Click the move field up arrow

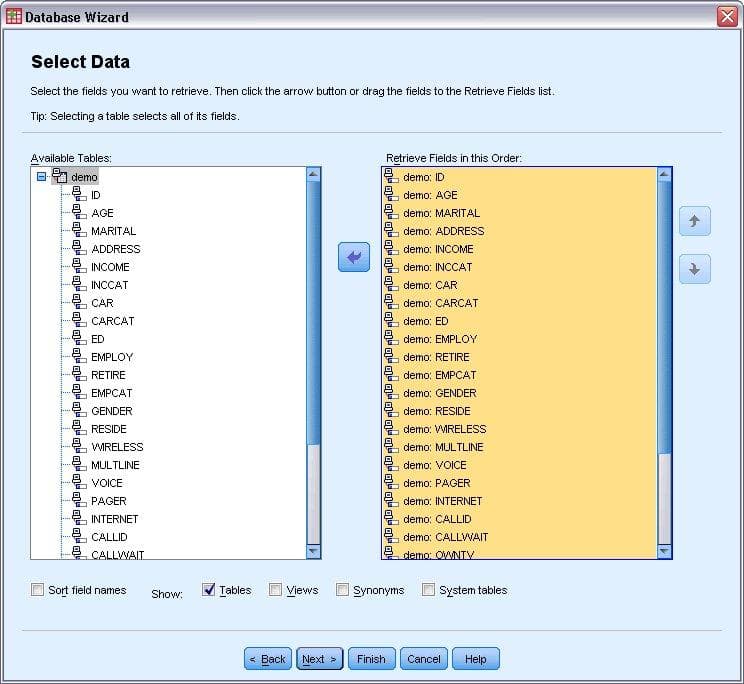pyautogui.click(x=694, y=221)
